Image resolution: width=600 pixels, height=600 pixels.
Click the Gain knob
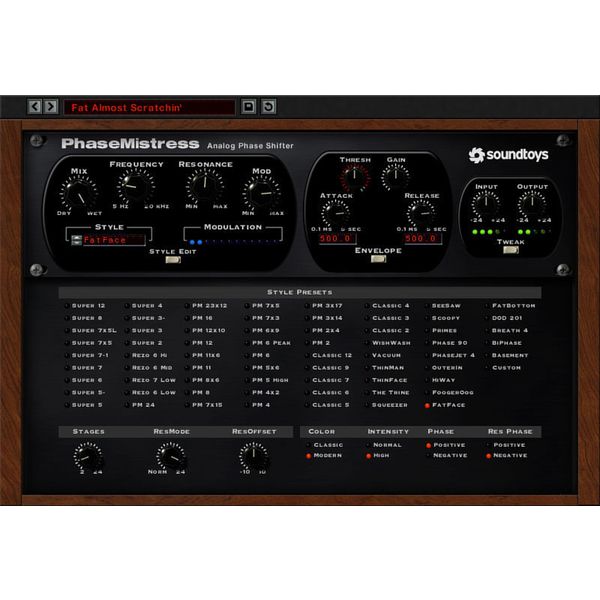(396, 176)
